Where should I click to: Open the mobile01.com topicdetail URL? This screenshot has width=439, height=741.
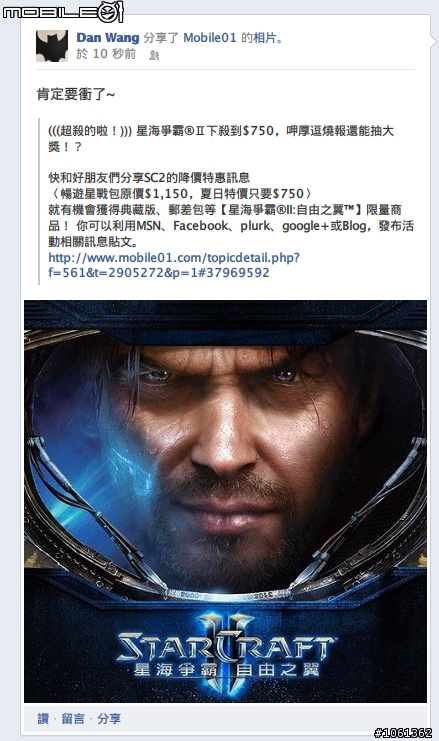[x=174, y=265]
